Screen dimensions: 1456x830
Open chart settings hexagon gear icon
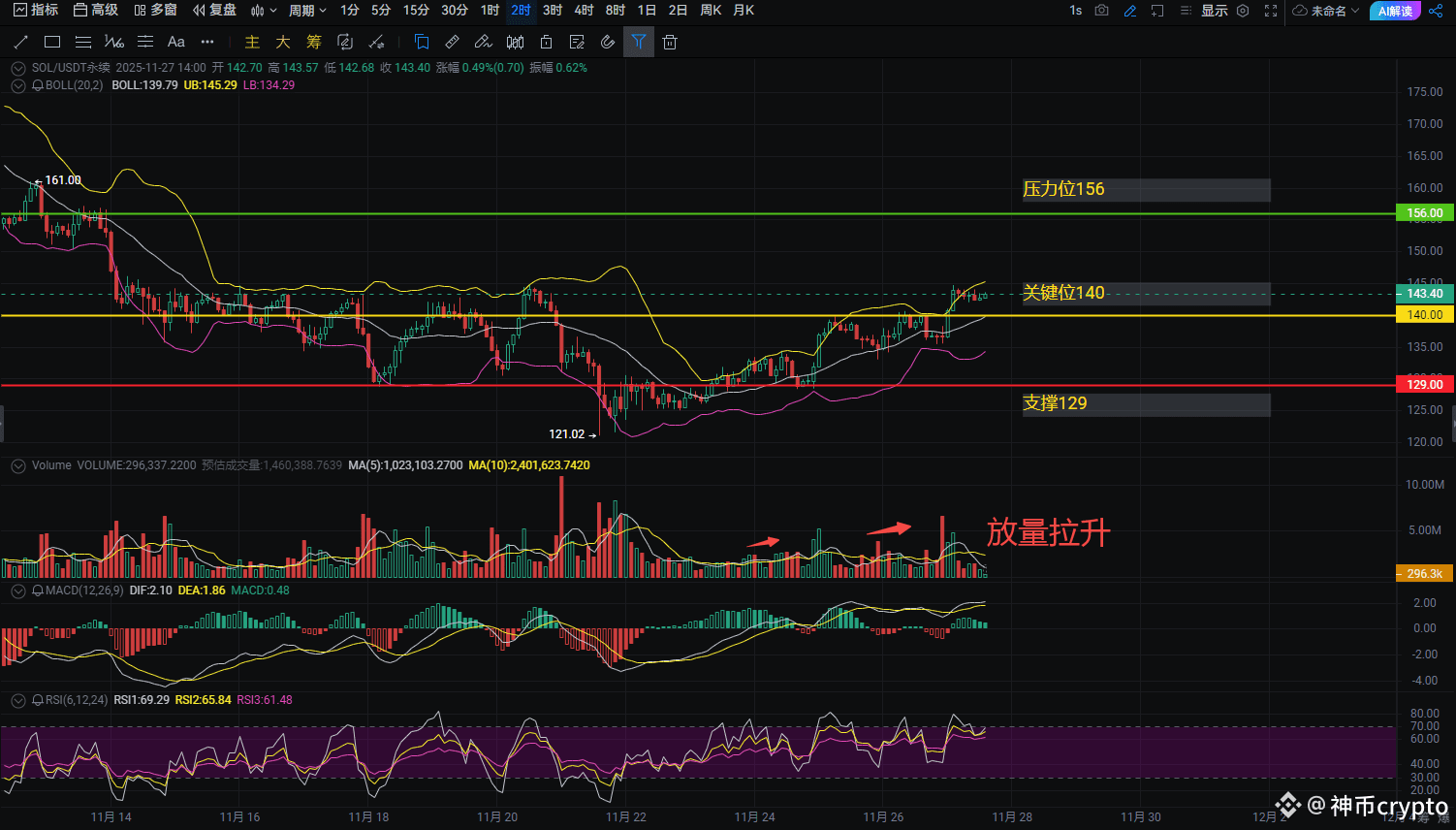click(x=1243, y=11)
